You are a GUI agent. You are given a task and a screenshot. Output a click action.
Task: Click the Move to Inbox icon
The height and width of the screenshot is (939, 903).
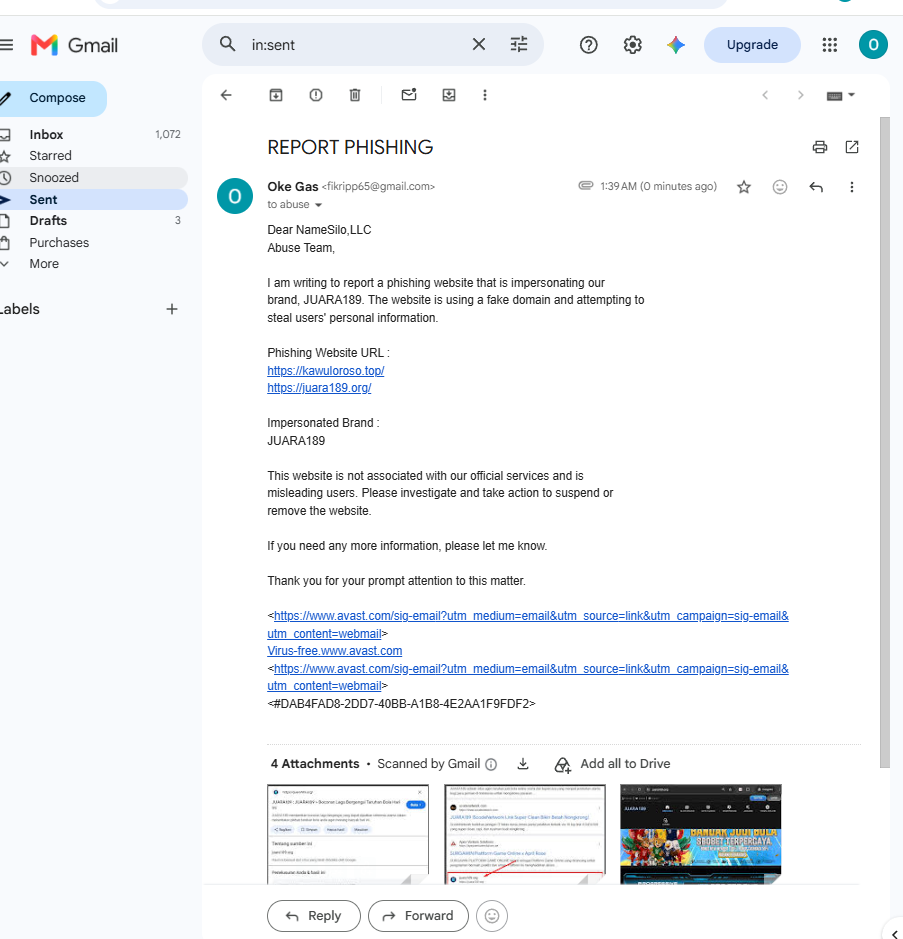pos(449,95)
